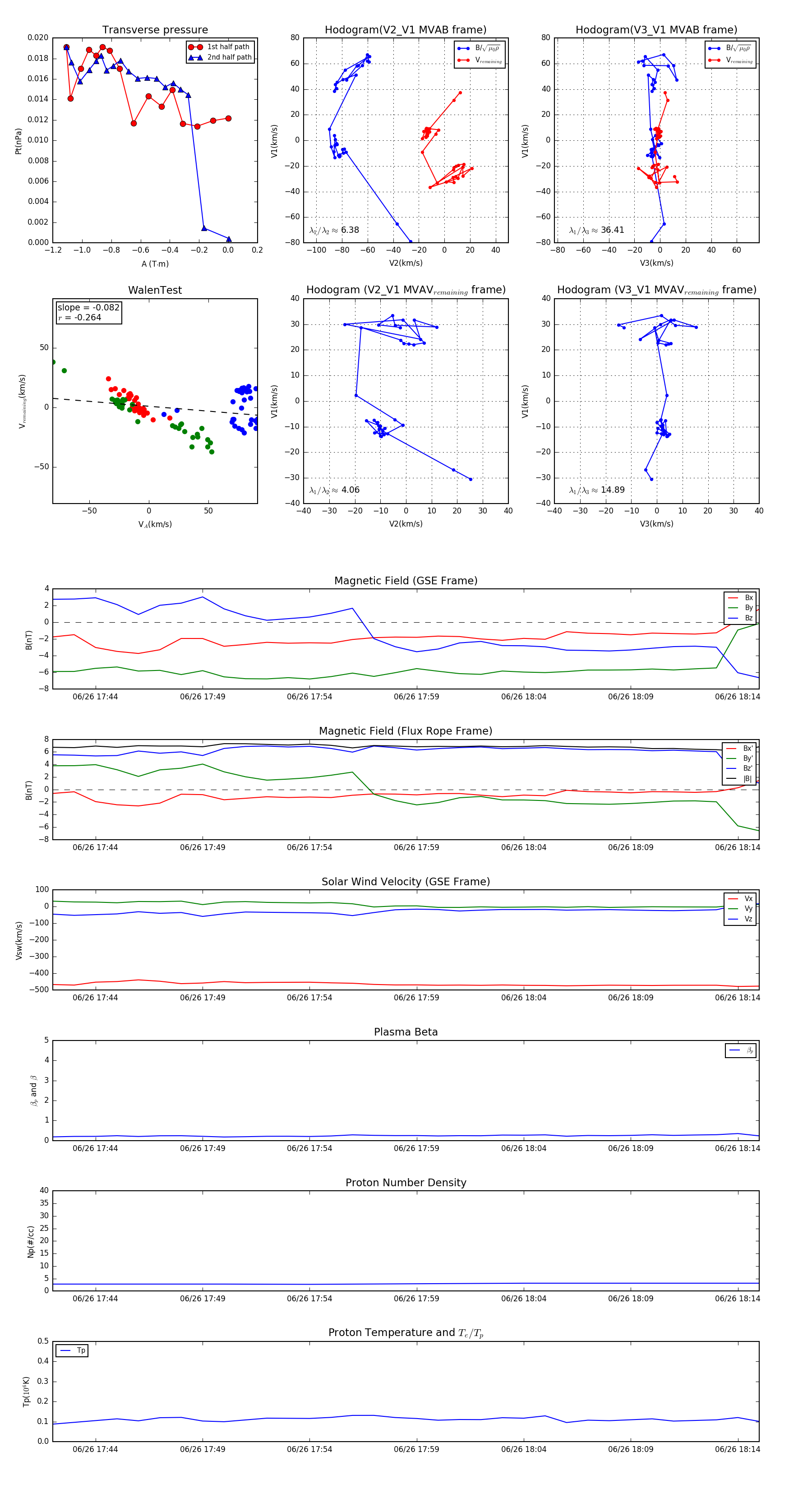Image resolution: width=812 pixels, height=1489 pixels.
Task: Select the "Bz'" legend entry
Action: (740, 769)
